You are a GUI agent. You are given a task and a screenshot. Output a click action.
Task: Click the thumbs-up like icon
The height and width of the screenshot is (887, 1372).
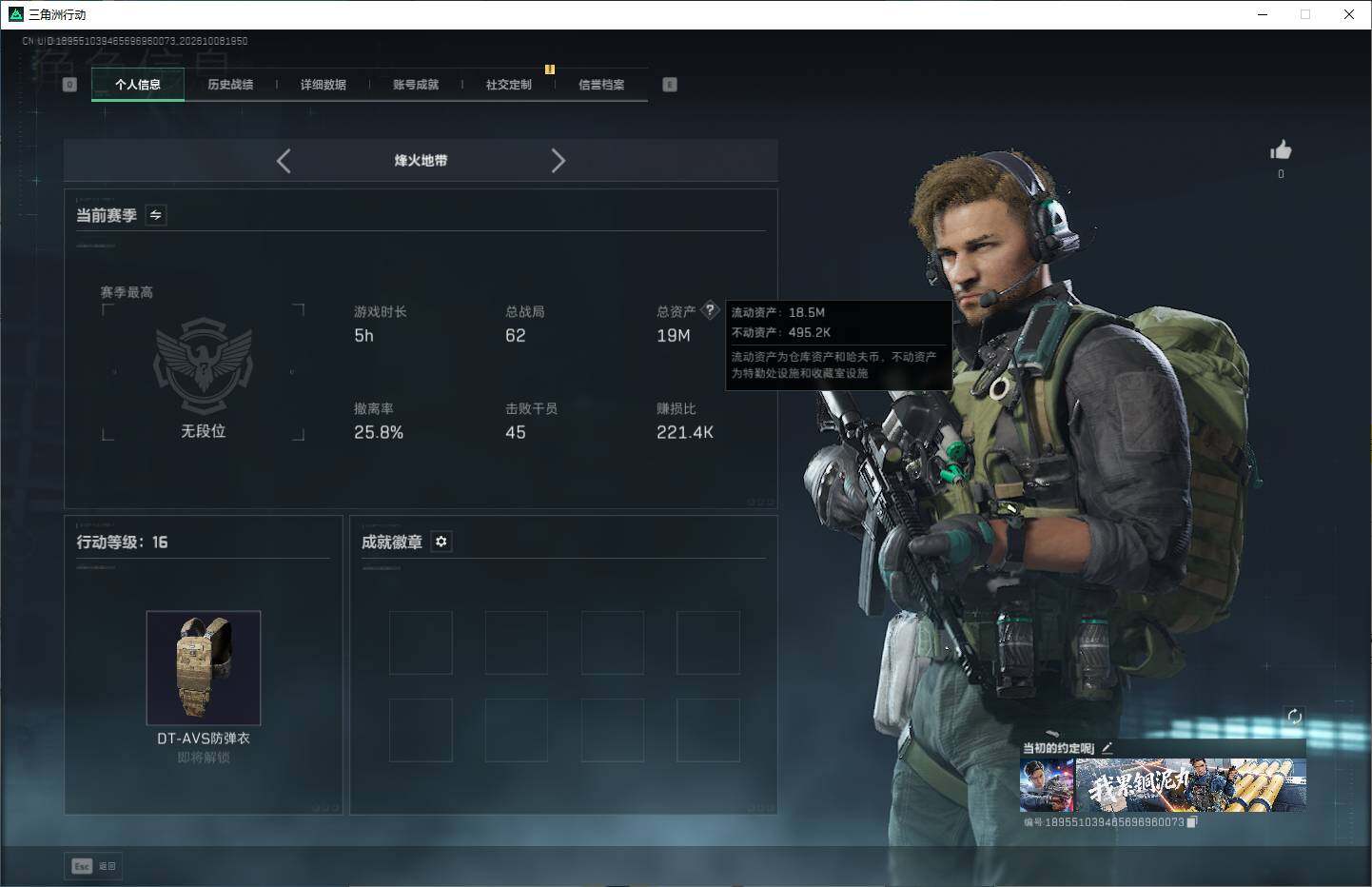[1281, 150]
